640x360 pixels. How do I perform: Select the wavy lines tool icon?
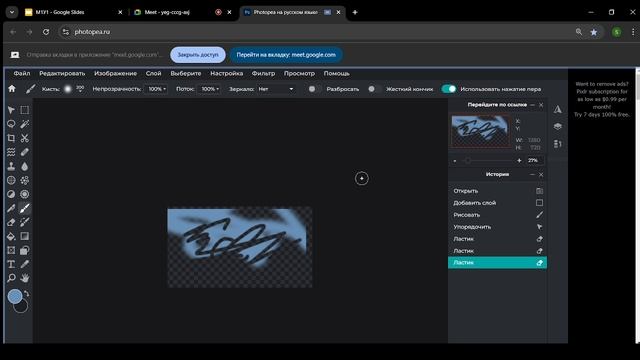(x=11, y=152)
